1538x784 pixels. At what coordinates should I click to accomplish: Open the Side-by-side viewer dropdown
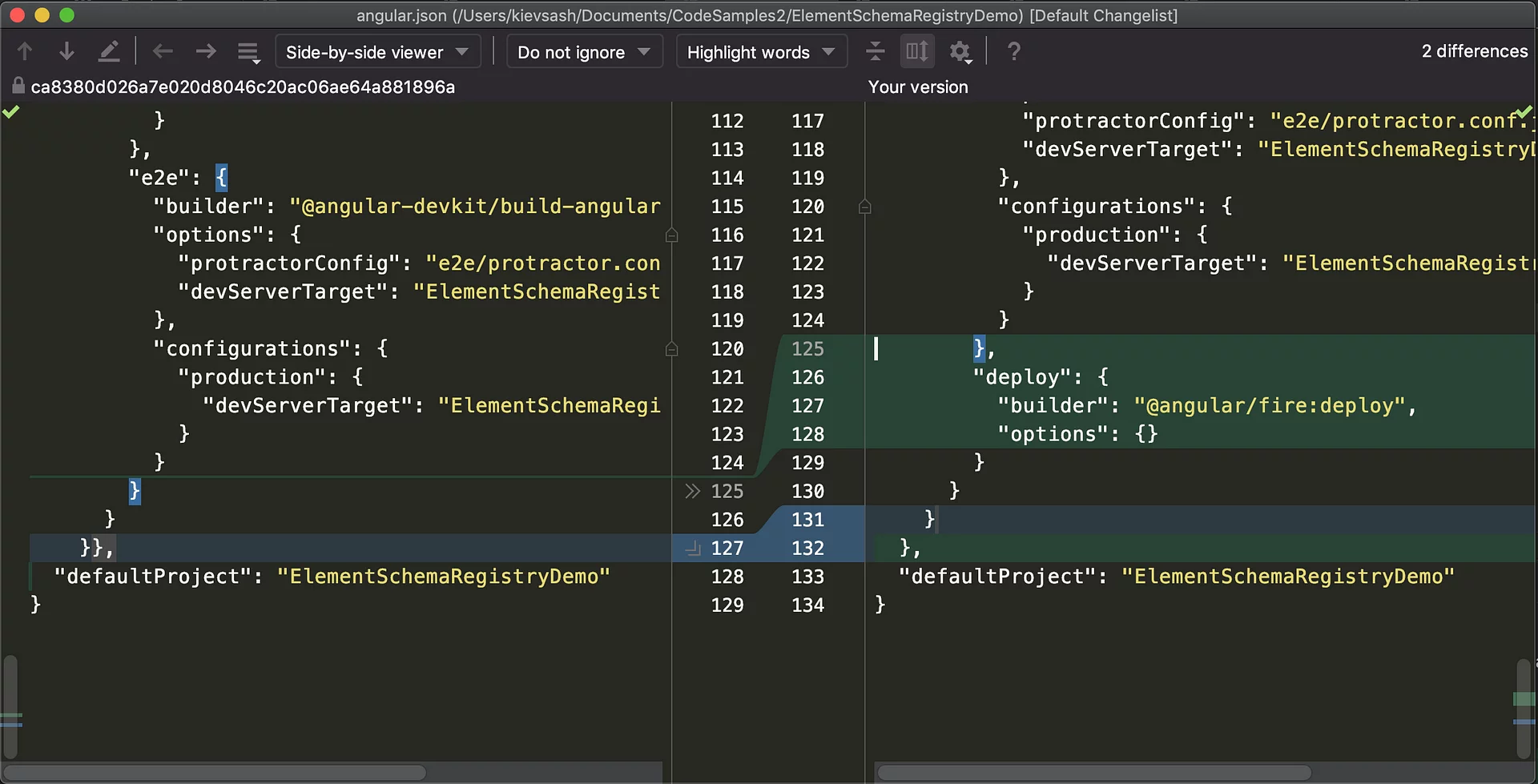377,52
